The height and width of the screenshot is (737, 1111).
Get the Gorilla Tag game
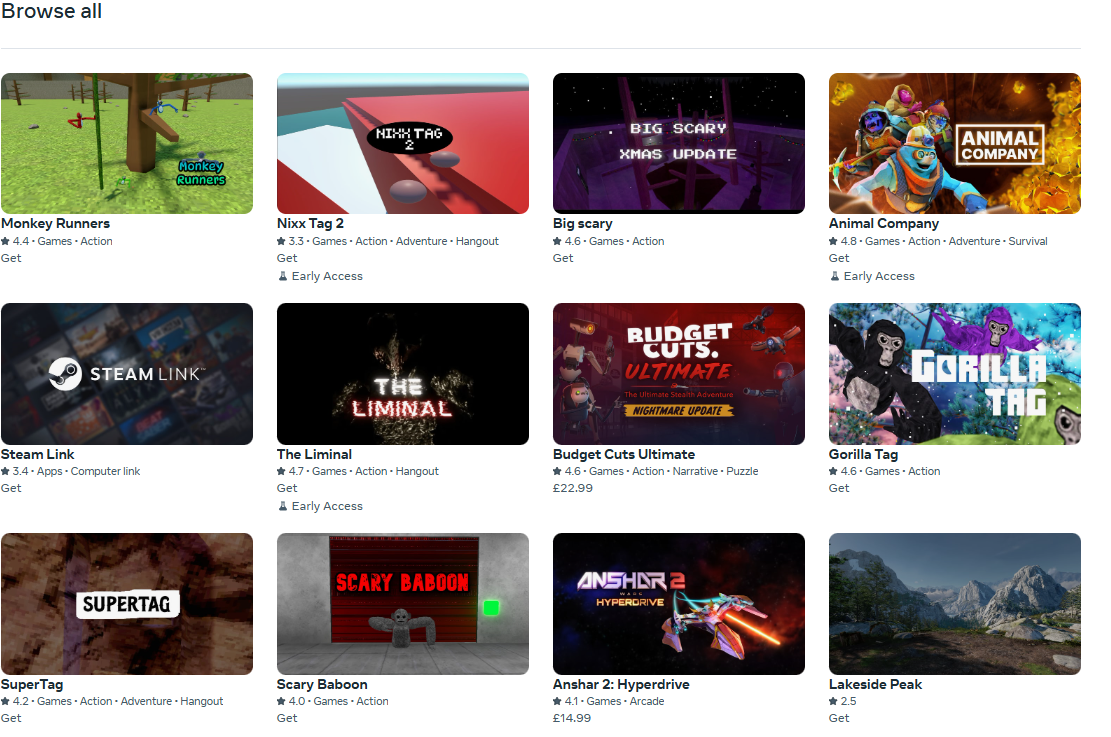click(839, 488)
